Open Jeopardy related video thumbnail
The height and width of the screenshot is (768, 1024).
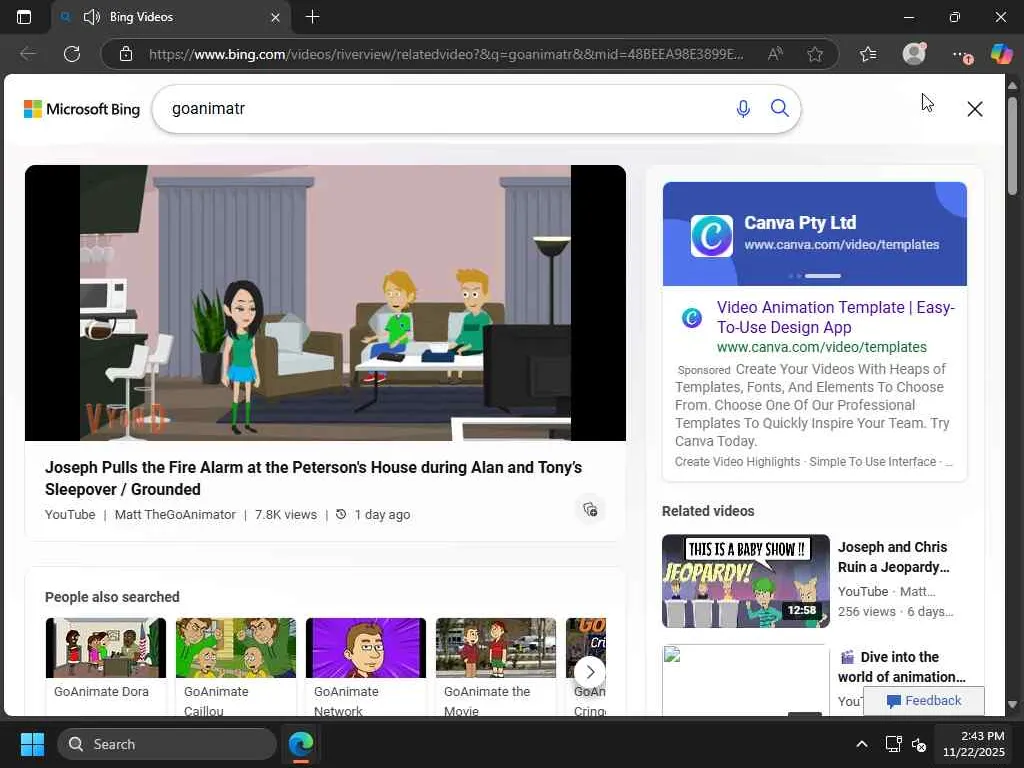745,581
